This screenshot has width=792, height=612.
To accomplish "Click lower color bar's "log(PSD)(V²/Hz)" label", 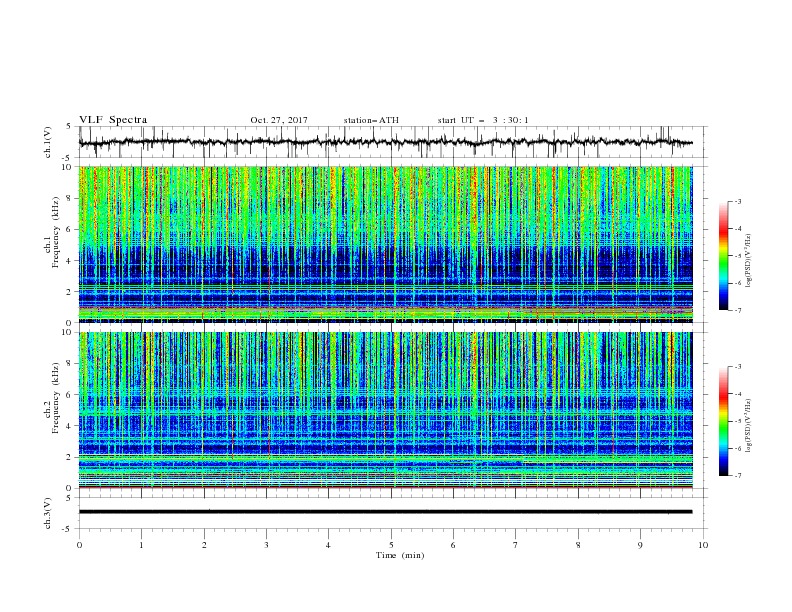I will [749, 426].
